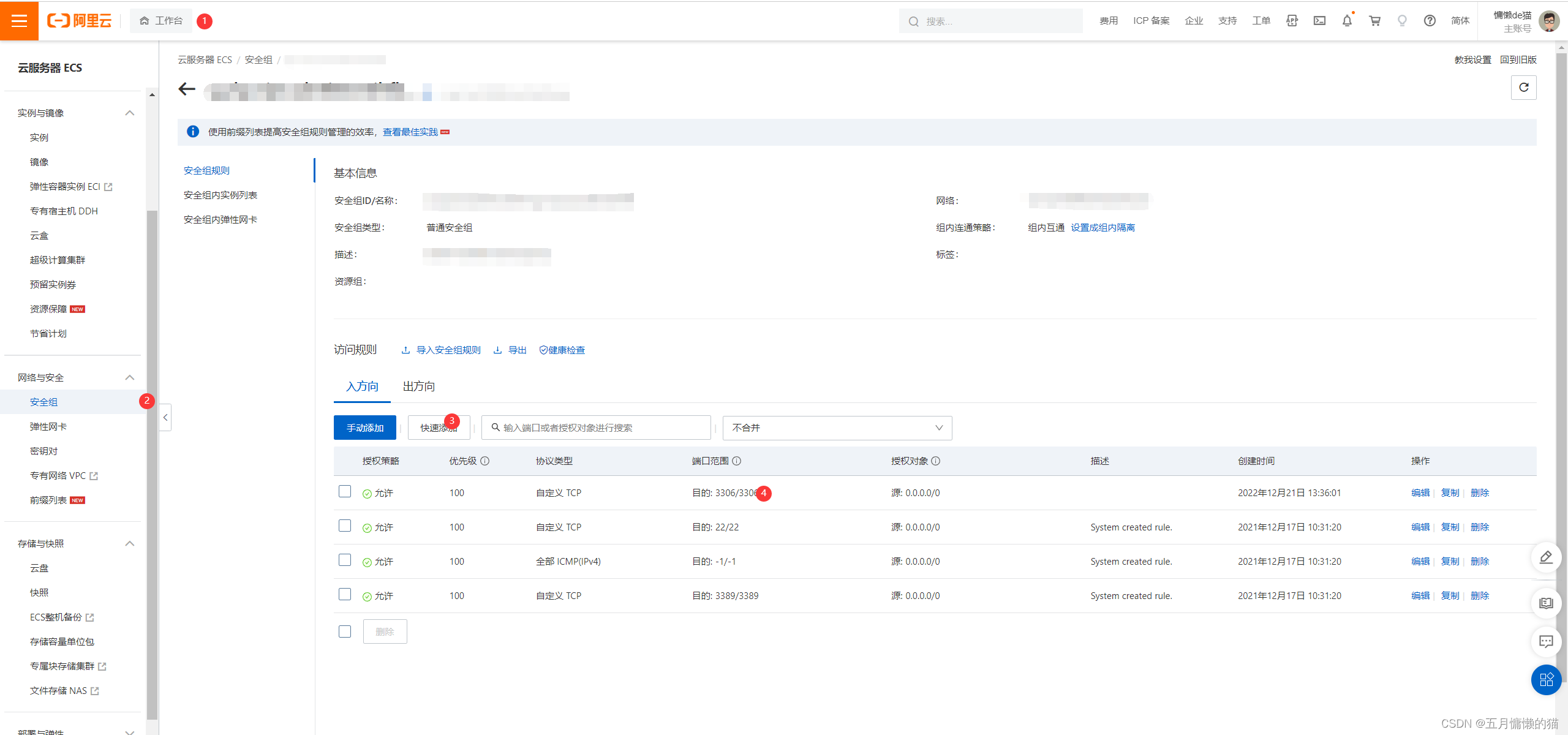Open the 查看最佳实践 link
Screen dimensions: 1568x735
410,132
